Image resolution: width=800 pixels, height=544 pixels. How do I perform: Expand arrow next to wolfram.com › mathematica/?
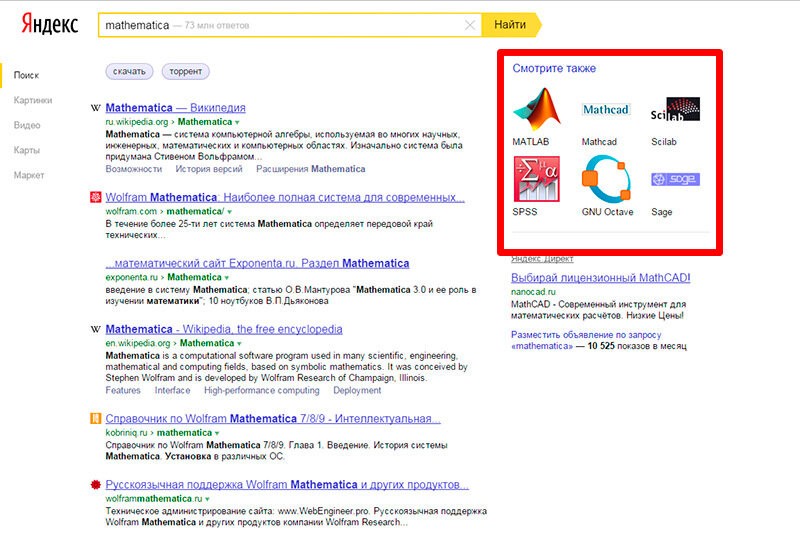(230, 212)
